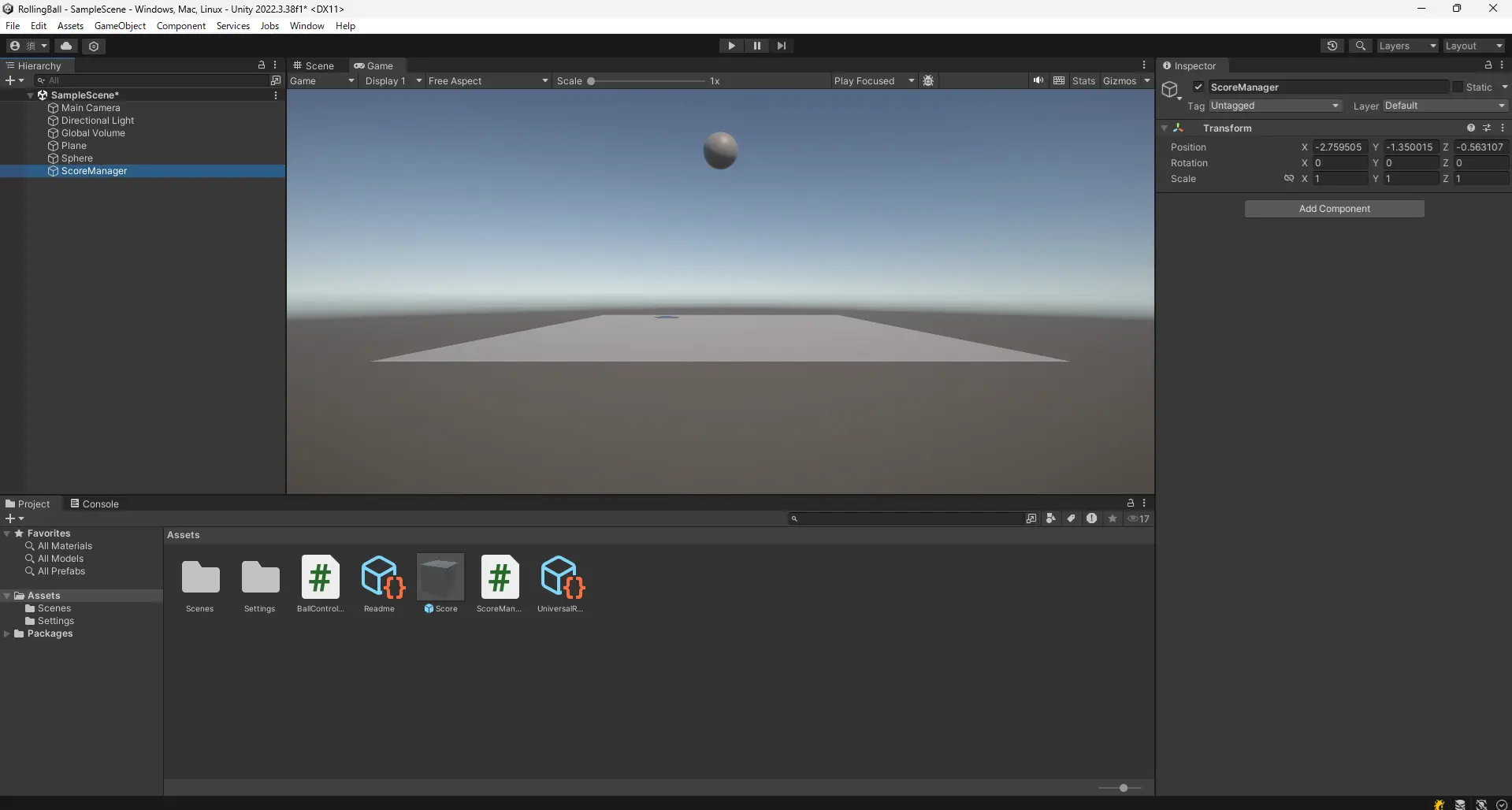Collapse the SampleScene hierarchy expander
This screenshot has width=1512, height=810.
pos(30,95)
